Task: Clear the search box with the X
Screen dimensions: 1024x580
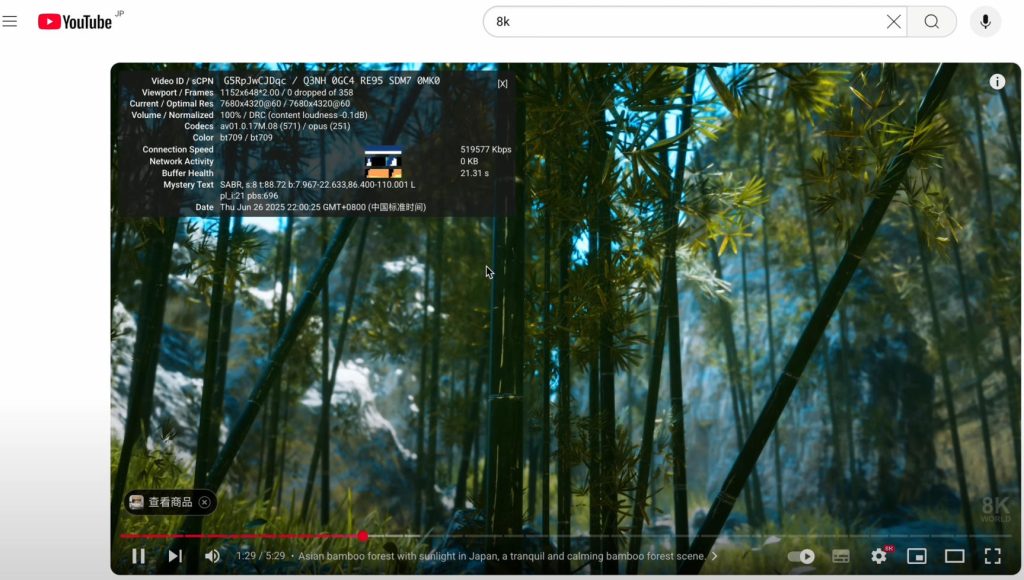Action: pos(893,22)
